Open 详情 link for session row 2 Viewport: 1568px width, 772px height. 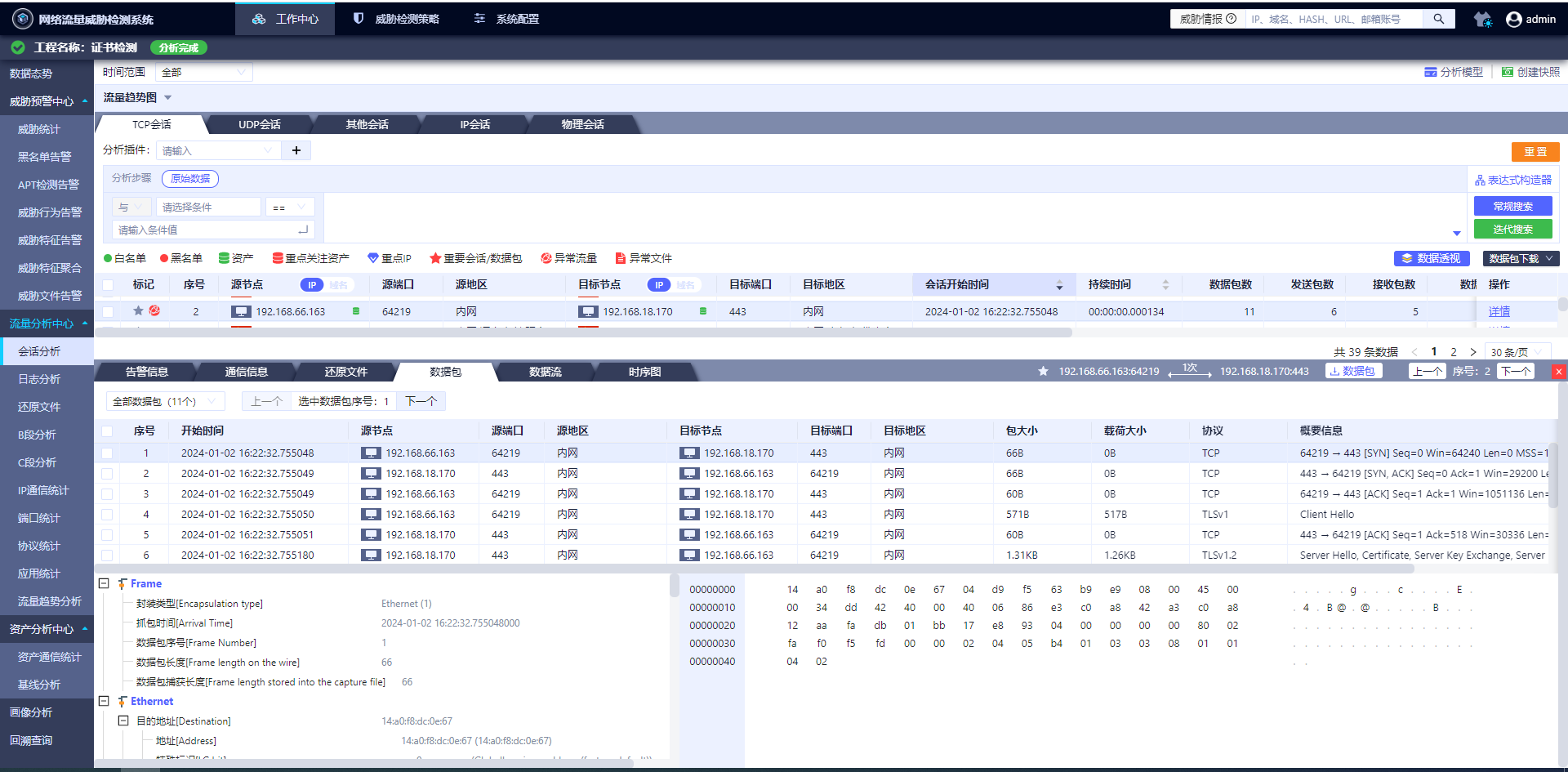[x=1499, y=311]
